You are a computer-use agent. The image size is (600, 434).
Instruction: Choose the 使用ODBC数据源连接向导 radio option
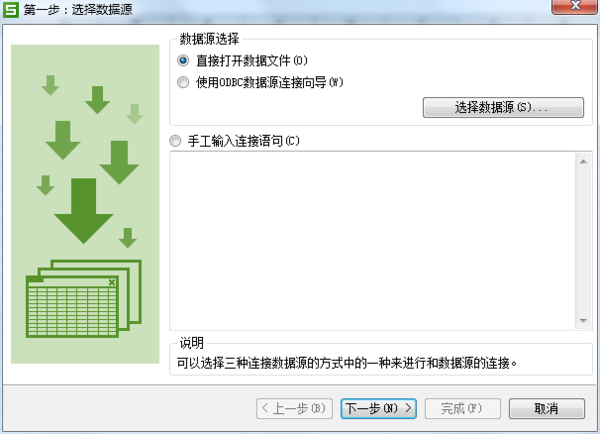[x=183, y=82]
